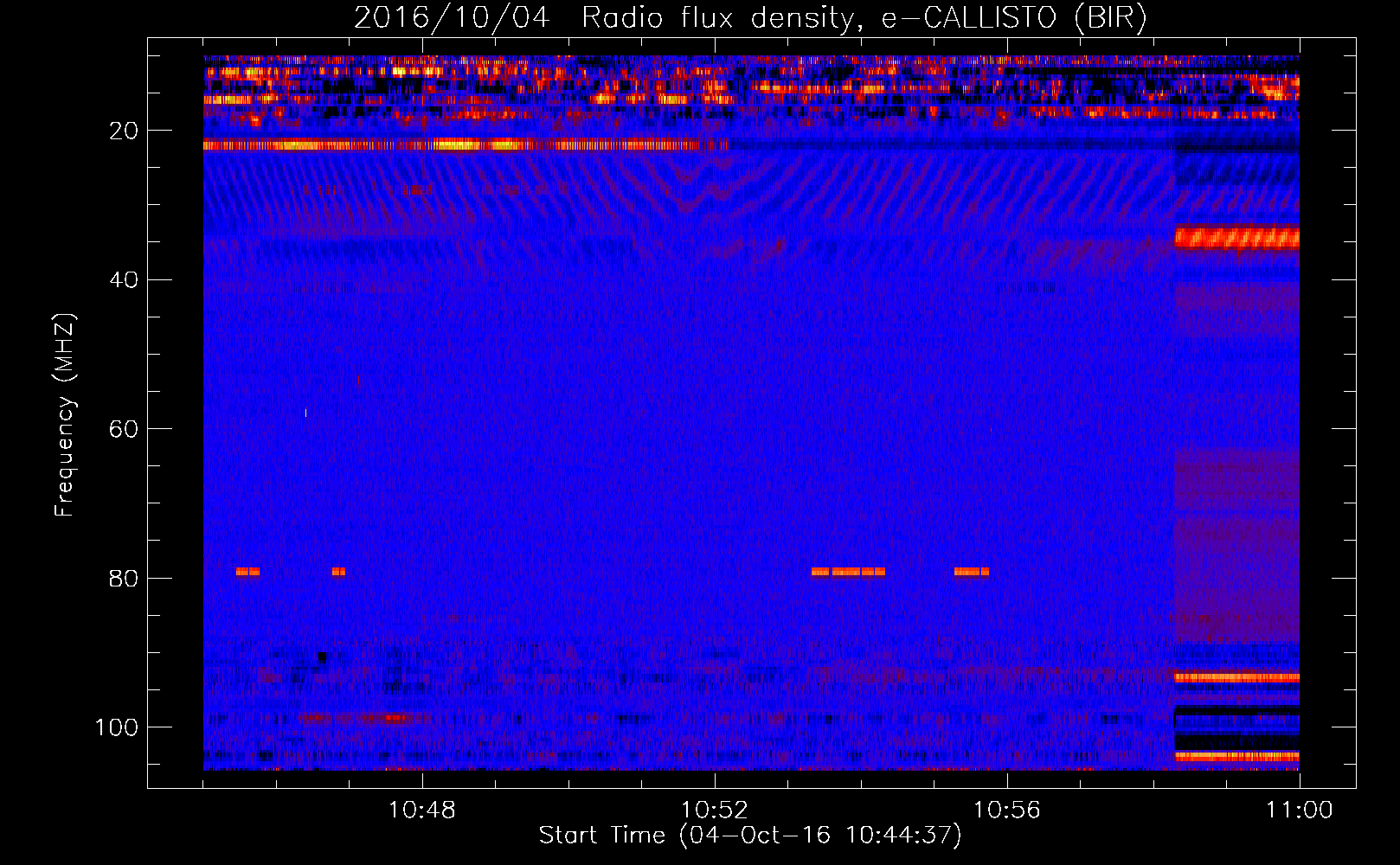The width and height of the screenshot is (1400, 865).
Task: Click the 40 MHz frequency tick label
Action: 124,280
